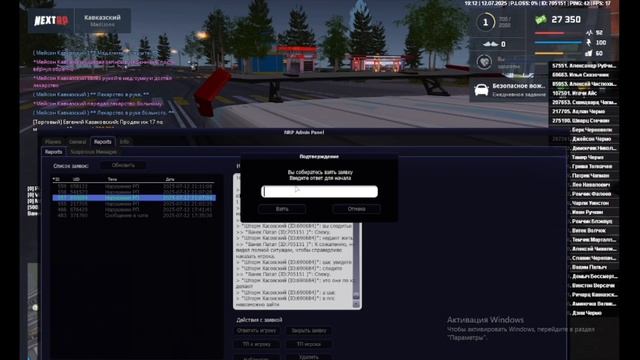Click the level 1 circle indicator
The image size is (640, 360).
(x=485, y=22)
